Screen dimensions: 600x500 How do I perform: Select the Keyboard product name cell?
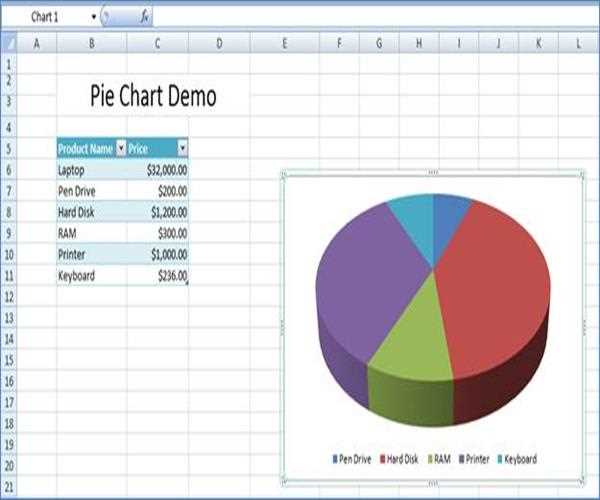(x=91, y=275)
